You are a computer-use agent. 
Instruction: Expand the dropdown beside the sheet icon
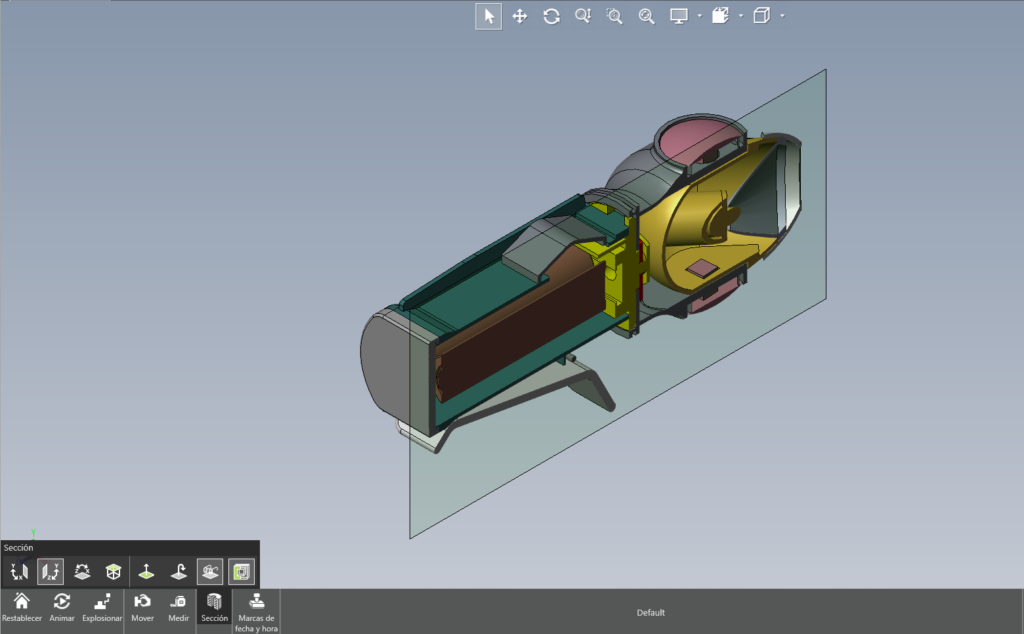(740, 16)
